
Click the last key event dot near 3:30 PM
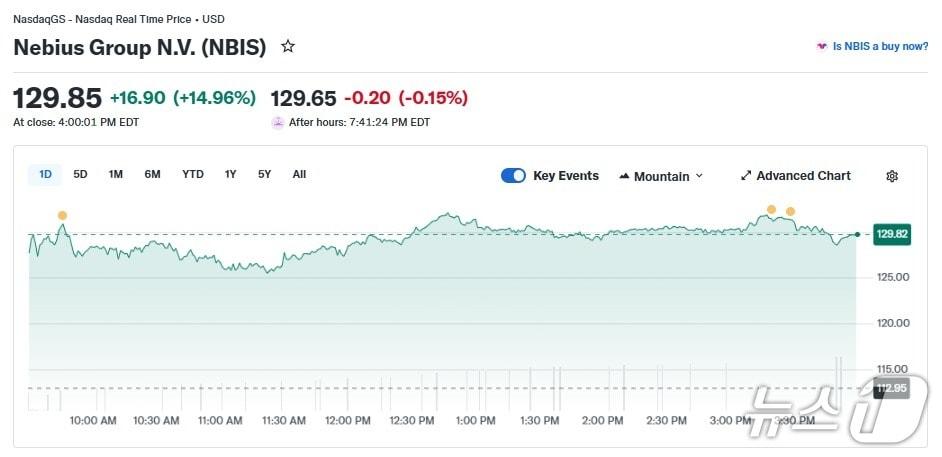point(790,211)
